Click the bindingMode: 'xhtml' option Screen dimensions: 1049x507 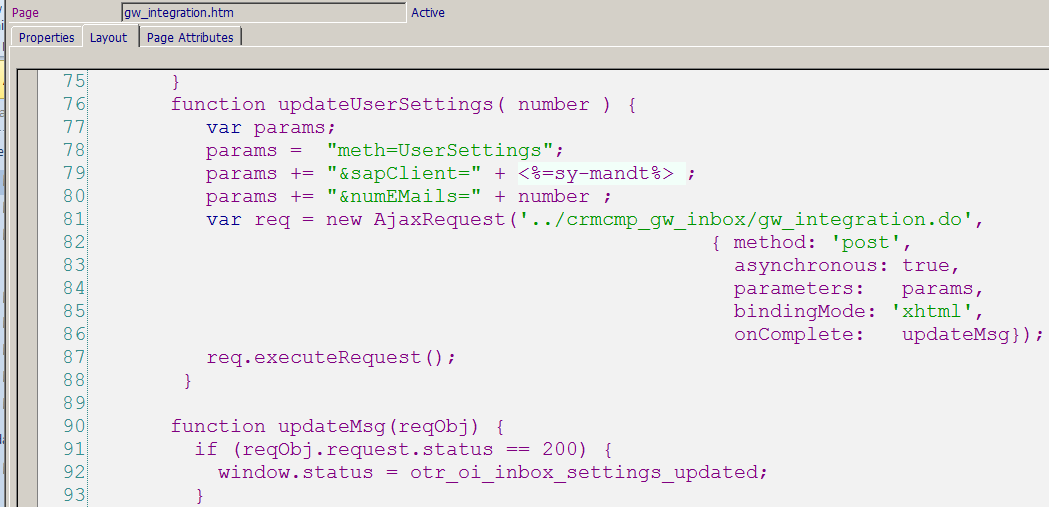coord(858,312)
